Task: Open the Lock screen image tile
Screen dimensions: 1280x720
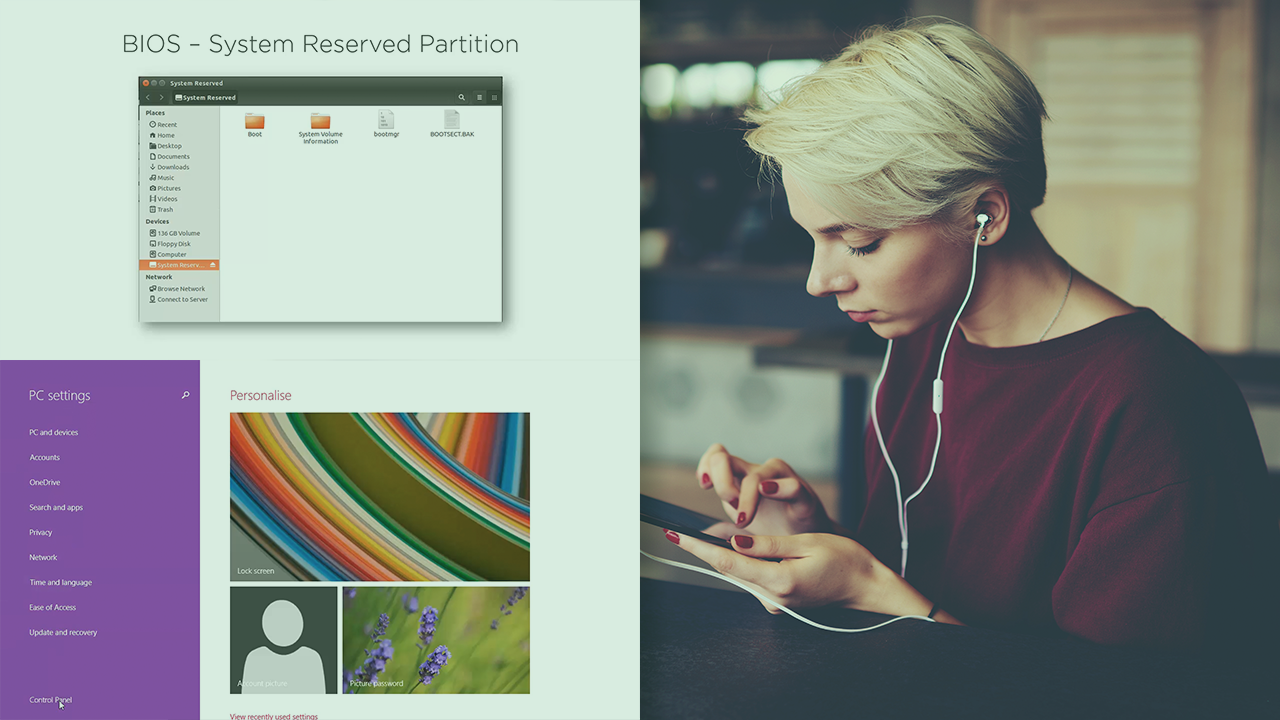Action: (380, 497)
